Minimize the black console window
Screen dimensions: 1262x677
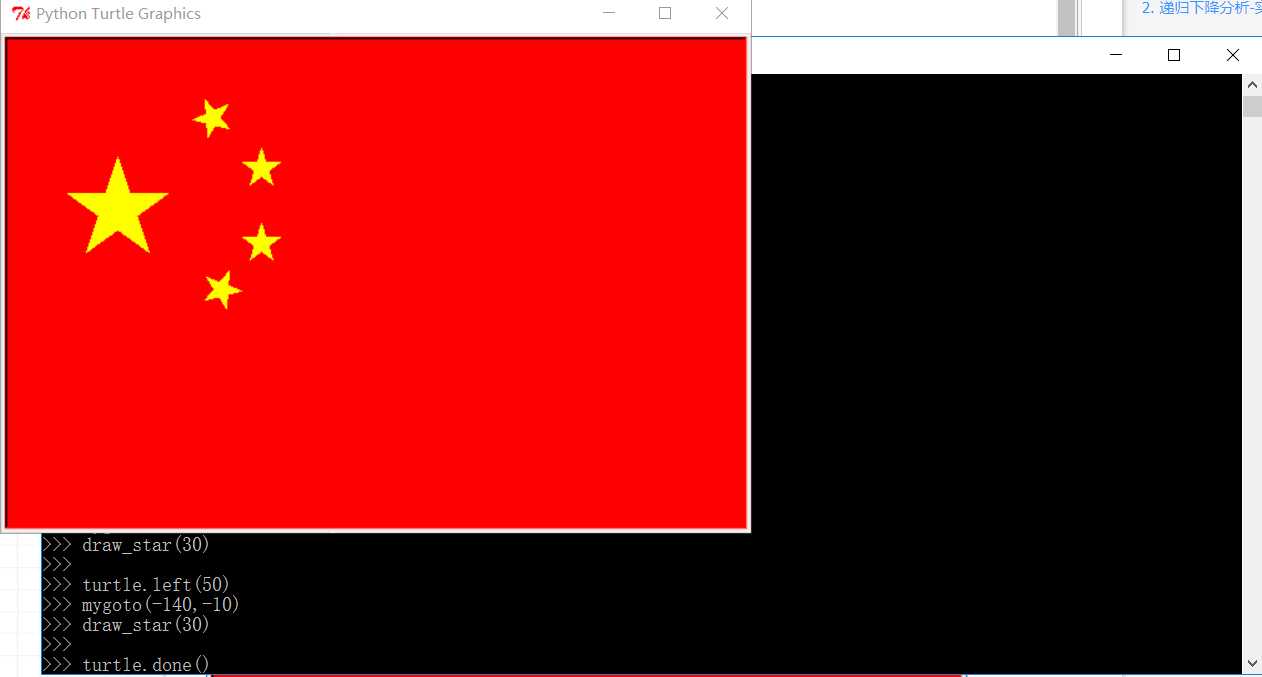(1116, 55)
